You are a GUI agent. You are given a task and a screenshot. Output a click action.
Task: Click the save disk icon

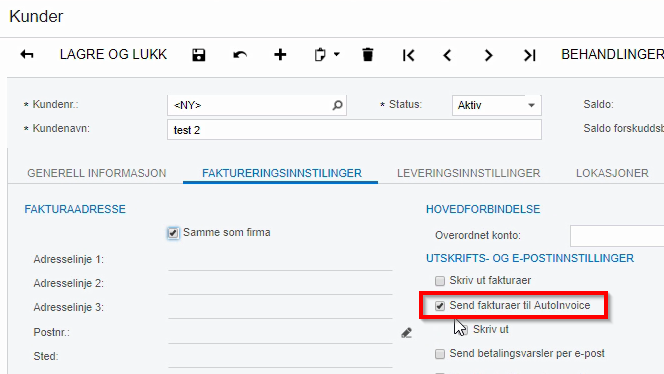pos(199,55)
